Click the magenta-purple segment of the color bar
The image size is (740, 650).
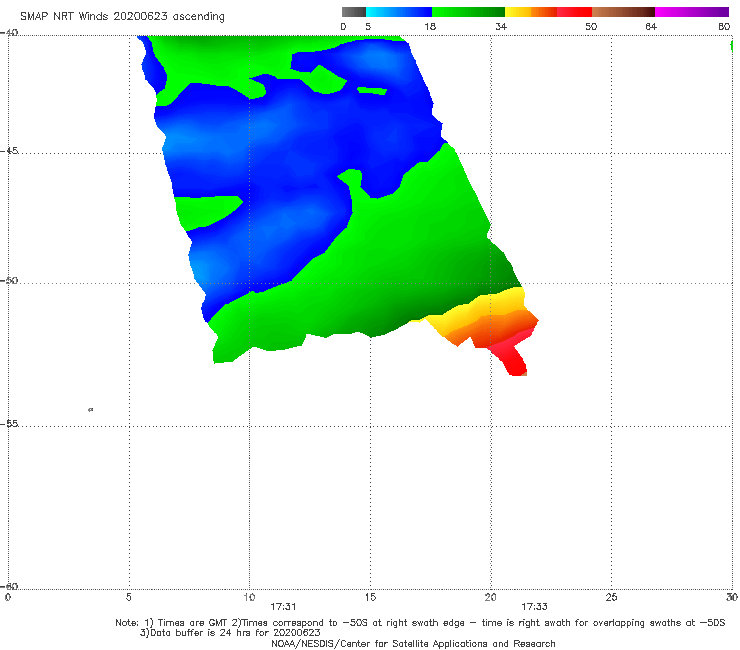click(x=692, y=12)
